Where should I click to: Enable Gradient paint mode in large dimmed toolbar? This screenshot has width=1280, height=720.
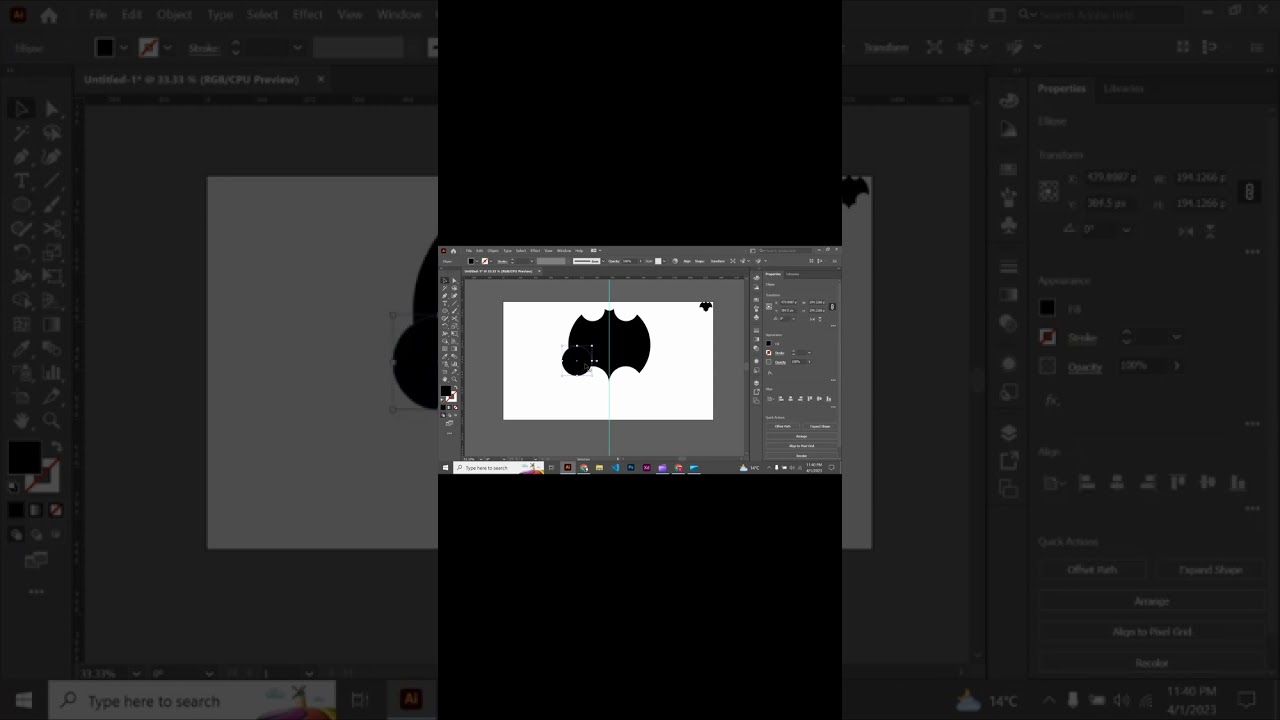(x=36, y=510)
